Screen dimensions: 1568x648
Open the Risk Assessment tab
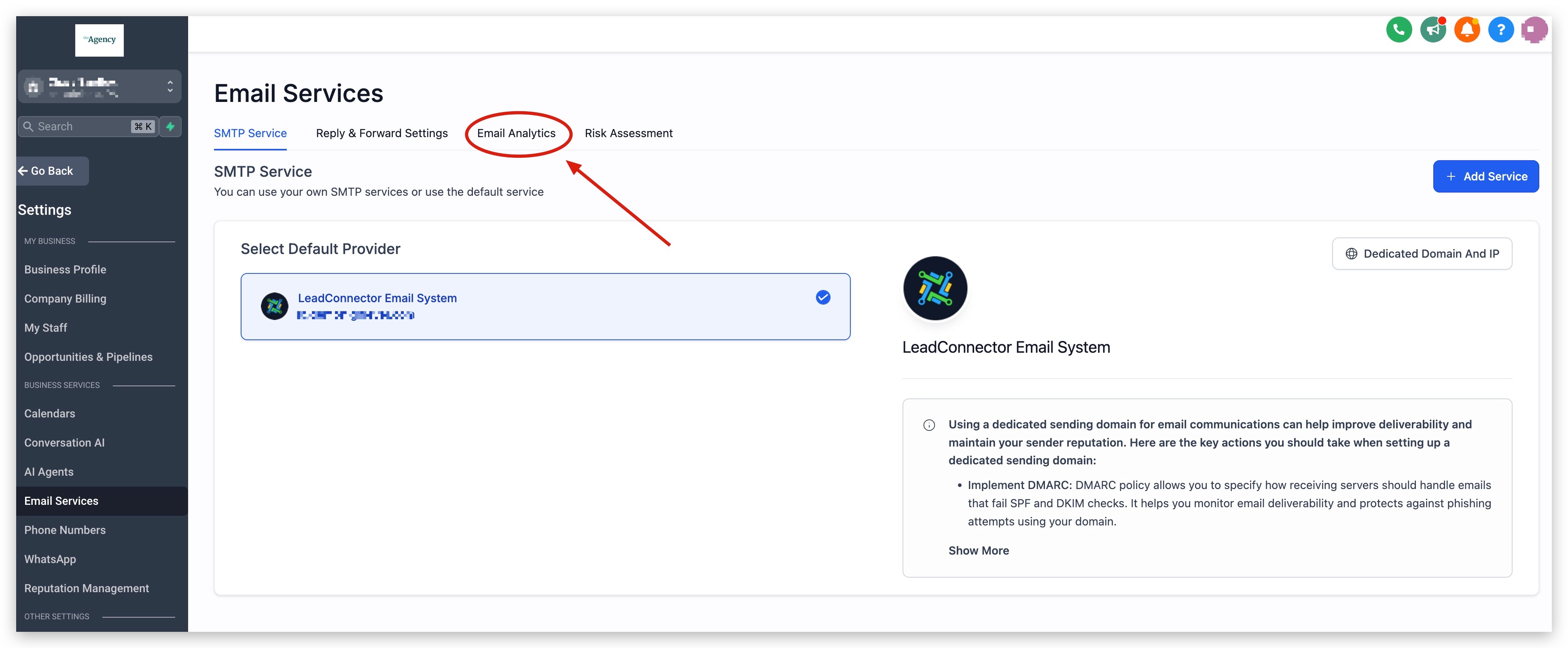[x=628, y=133]
